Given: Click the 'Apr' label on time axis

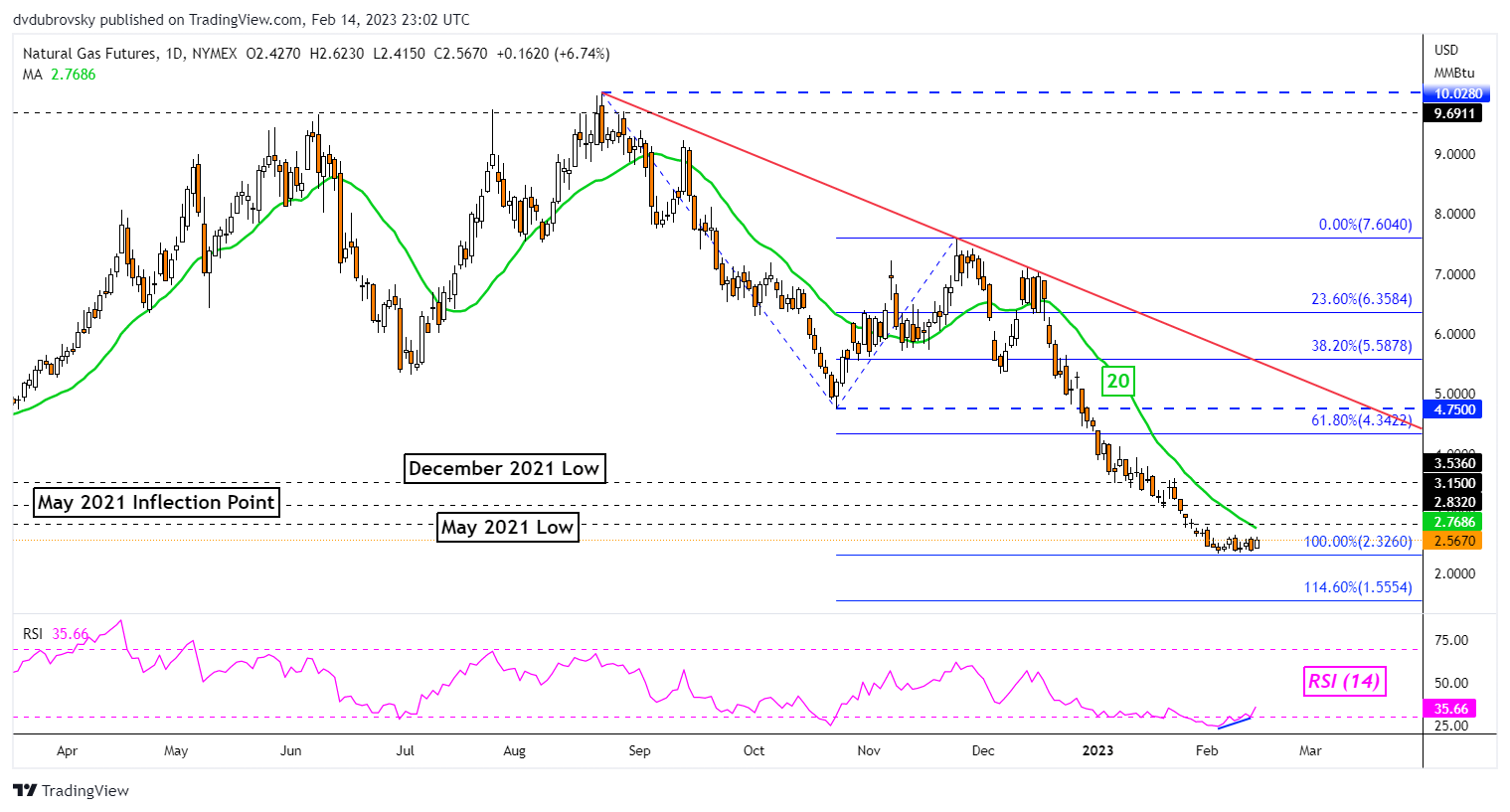Looking at the screenshot, I should click(67, 750).
